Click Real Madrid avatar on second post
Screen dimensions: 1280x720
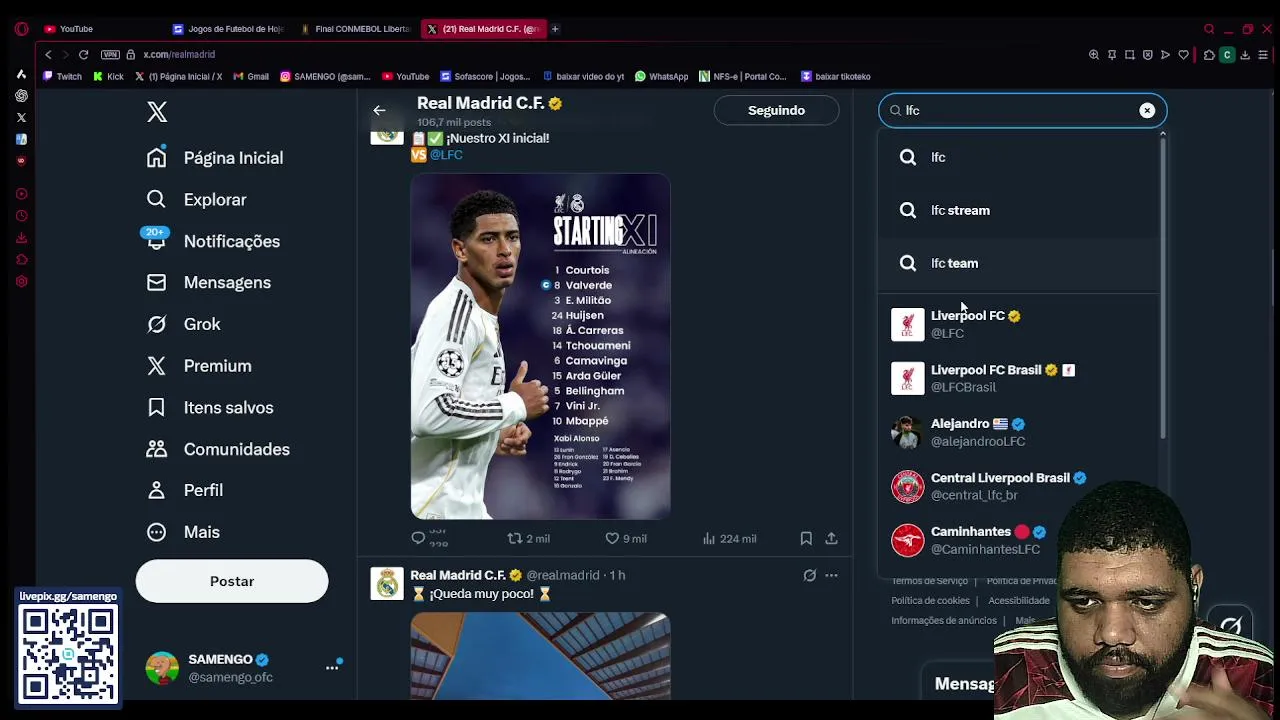387,583
